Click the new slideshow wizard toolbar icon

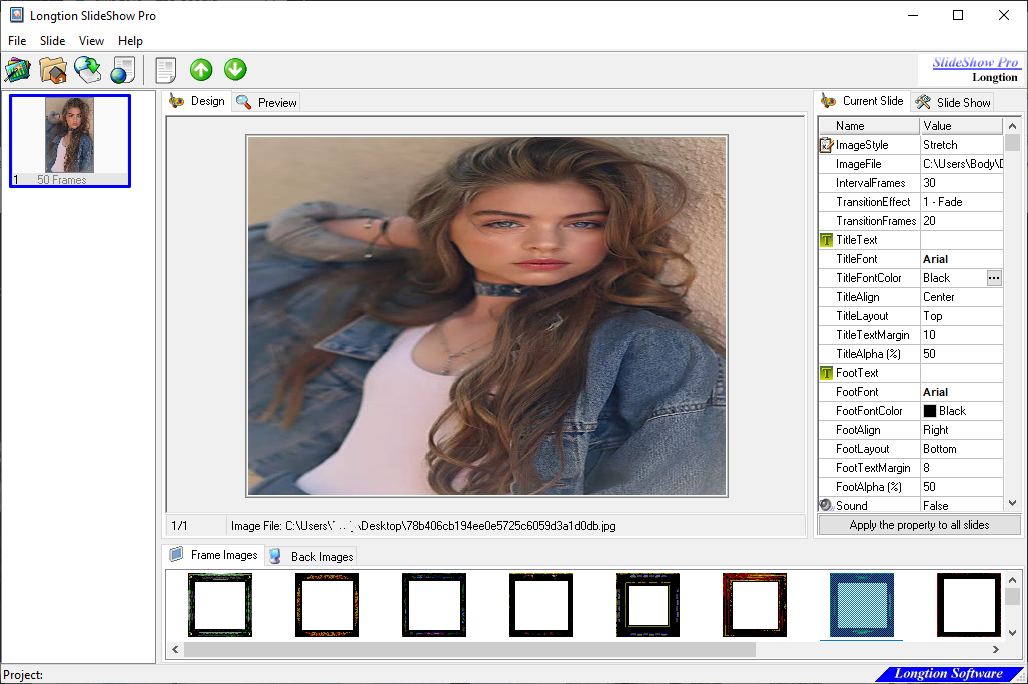click(18, 70)
